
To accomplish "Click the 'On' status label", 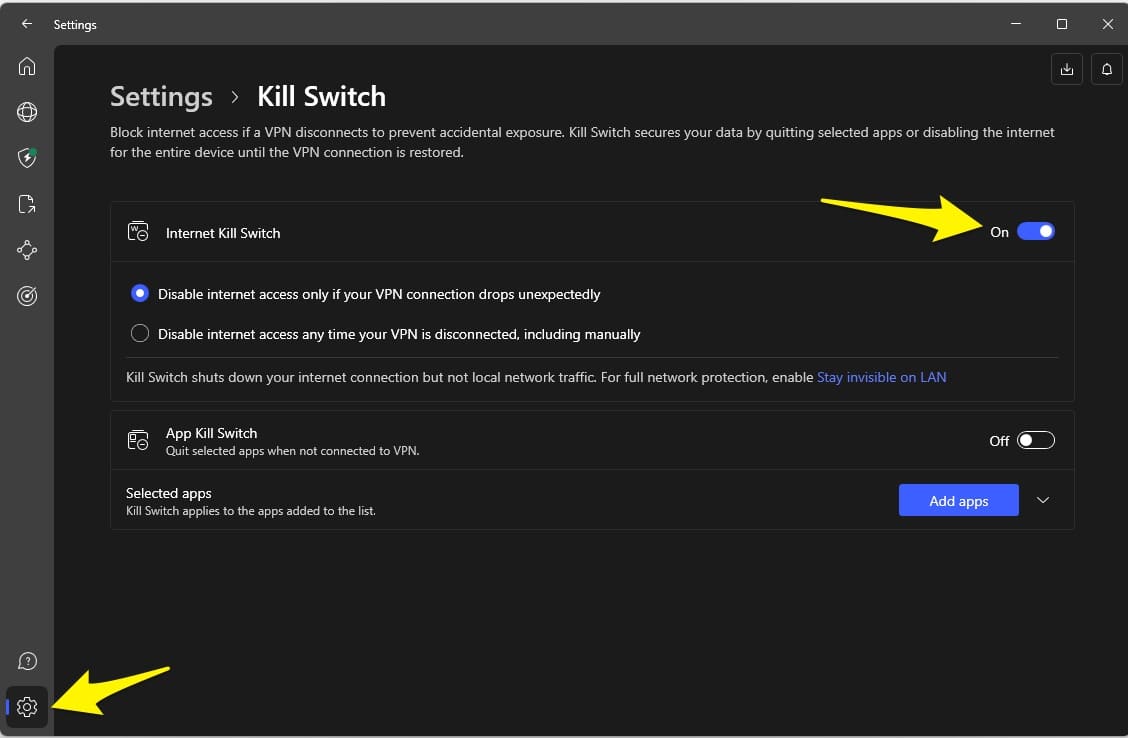I will coord(999,232).
